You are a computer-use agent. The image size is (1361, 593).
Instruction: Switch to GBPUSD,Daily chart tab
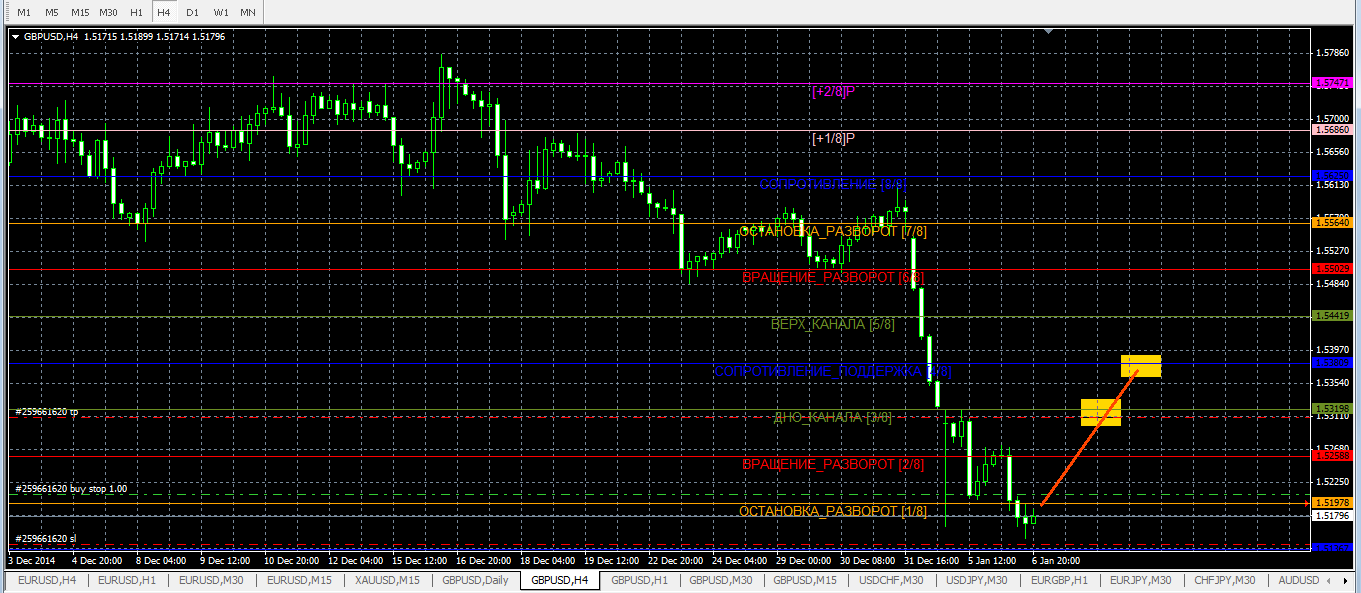pyautogui.click(x=476, y=580)
